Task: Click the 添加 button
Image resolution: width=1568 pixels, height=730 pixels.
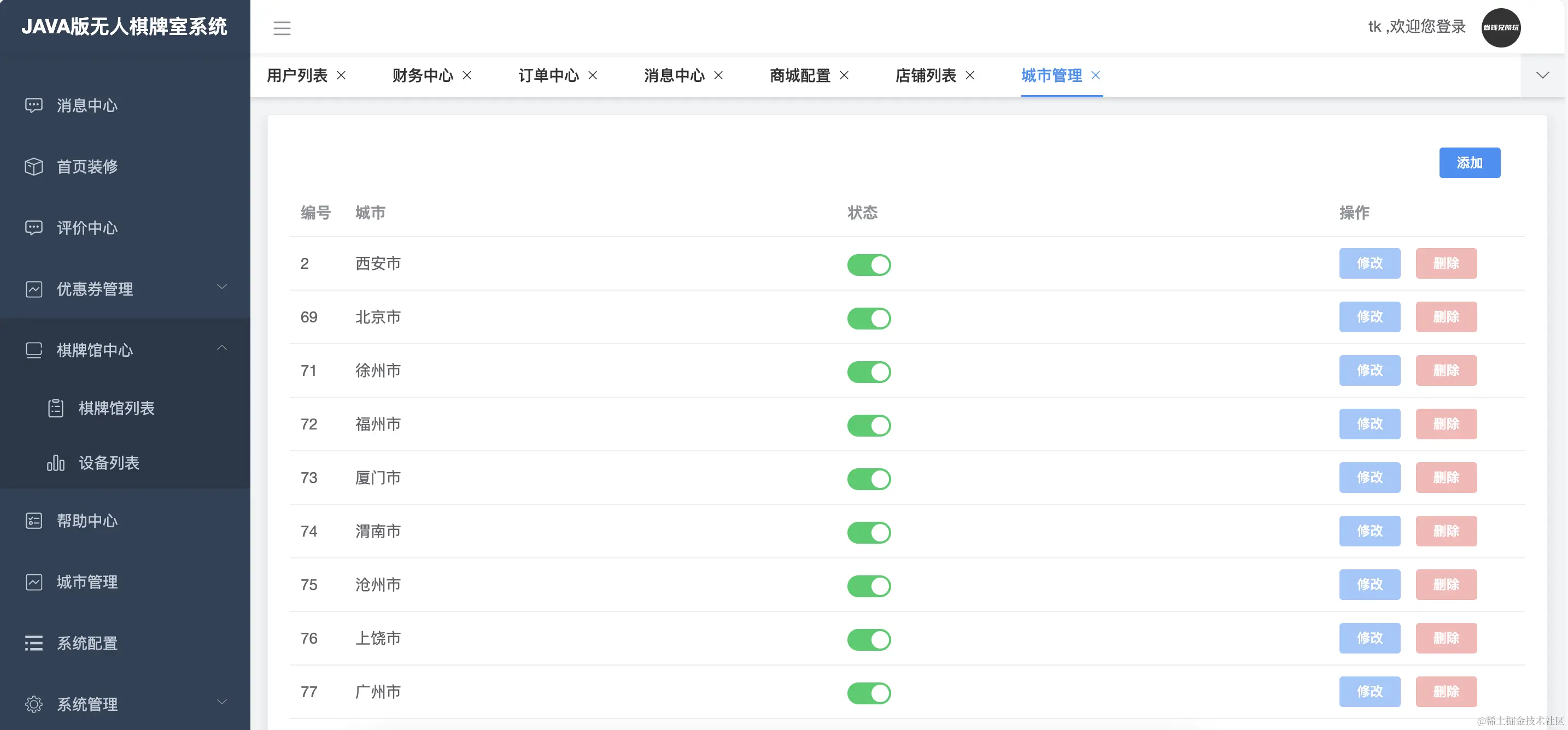Action: click(x=1470, y=162)
